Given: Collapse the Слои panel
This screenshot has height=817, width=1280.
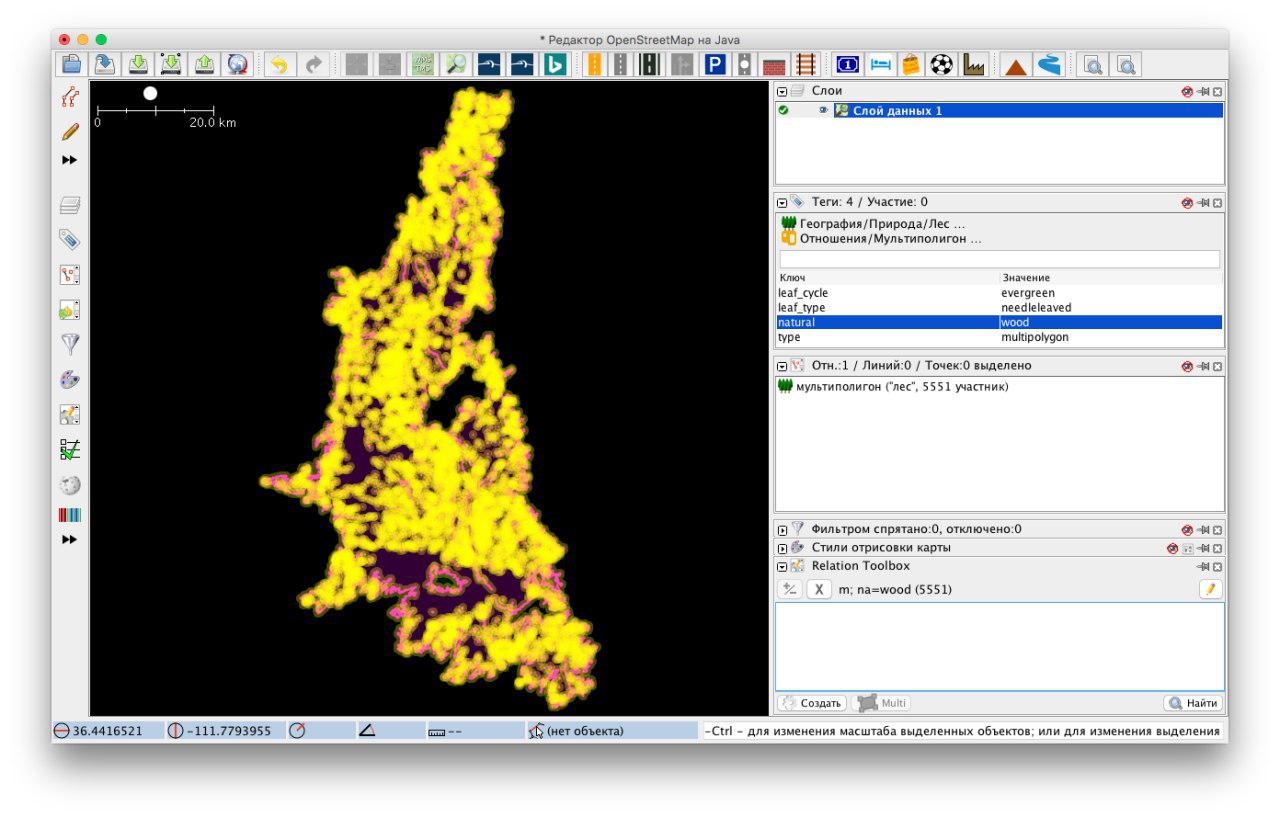Looking at the screenshot, I should coord(782,91).
